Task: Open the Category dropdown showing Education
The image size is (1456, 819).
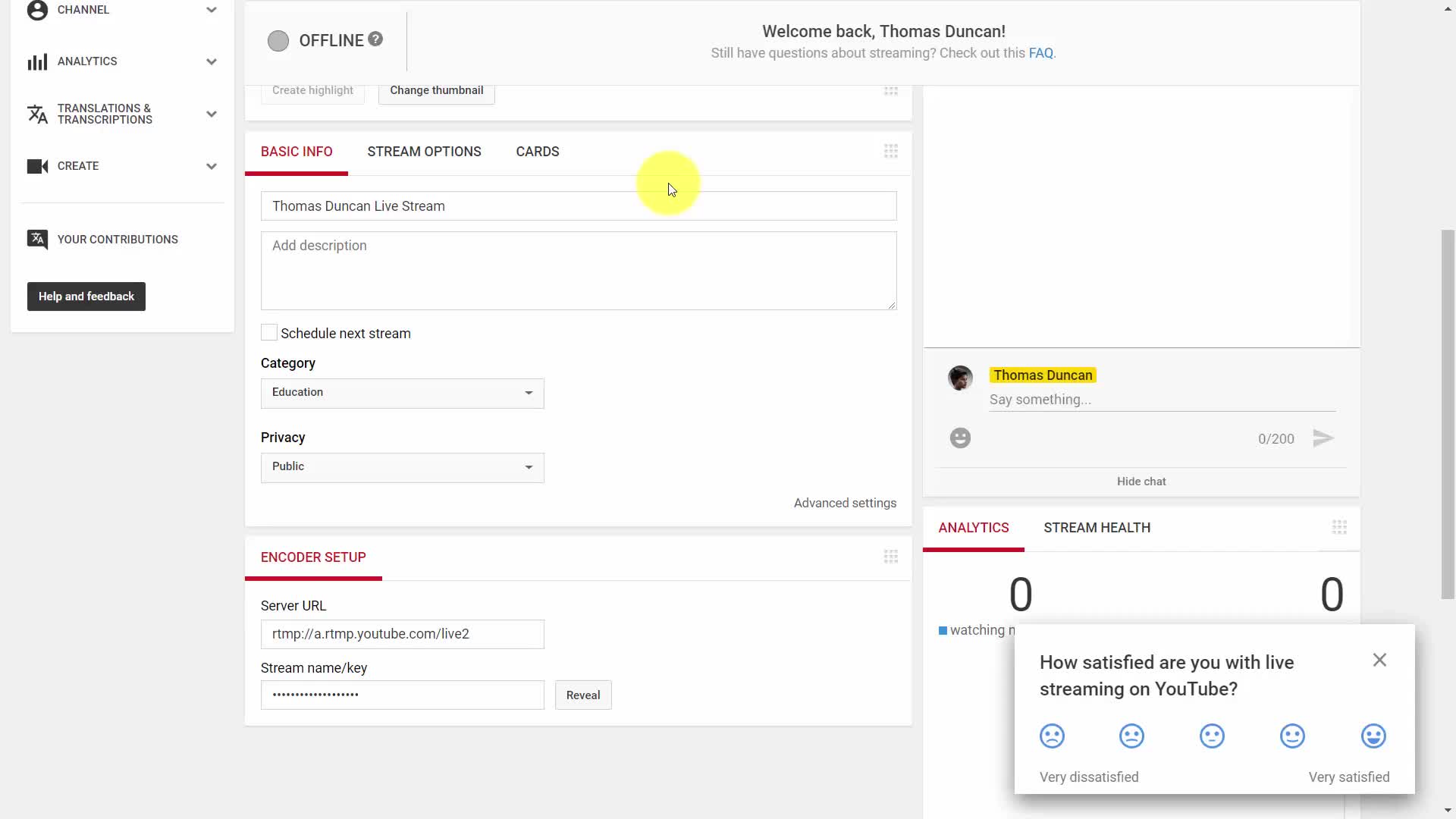Action: tap(403, 393)
